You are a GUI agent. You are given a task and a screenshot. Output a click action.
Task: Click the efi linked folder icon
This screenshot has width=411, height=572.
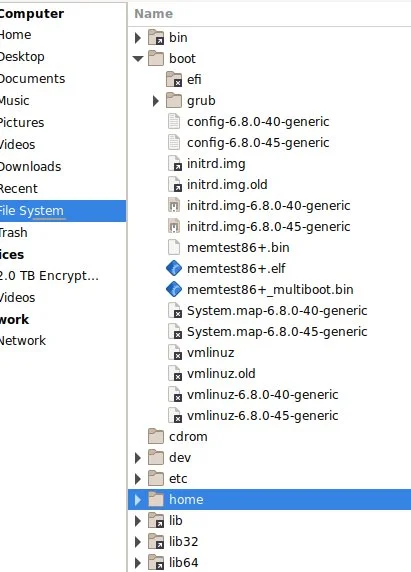[x=174, y=80]
